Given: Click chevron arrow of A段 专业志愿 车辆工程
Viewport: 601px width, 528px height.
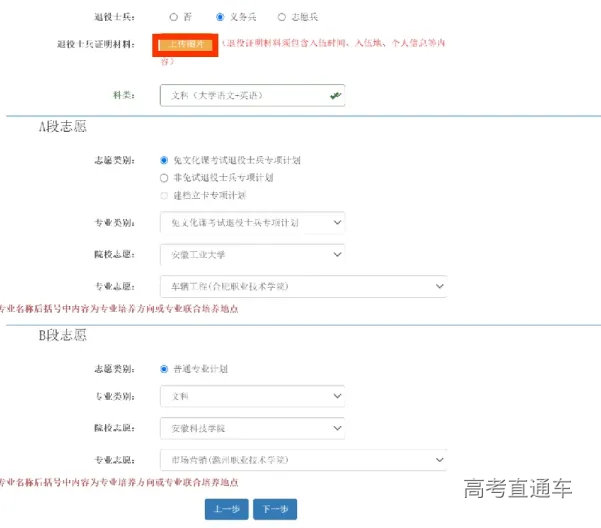Looking at the screenshot, I should [x=438, y=286].
